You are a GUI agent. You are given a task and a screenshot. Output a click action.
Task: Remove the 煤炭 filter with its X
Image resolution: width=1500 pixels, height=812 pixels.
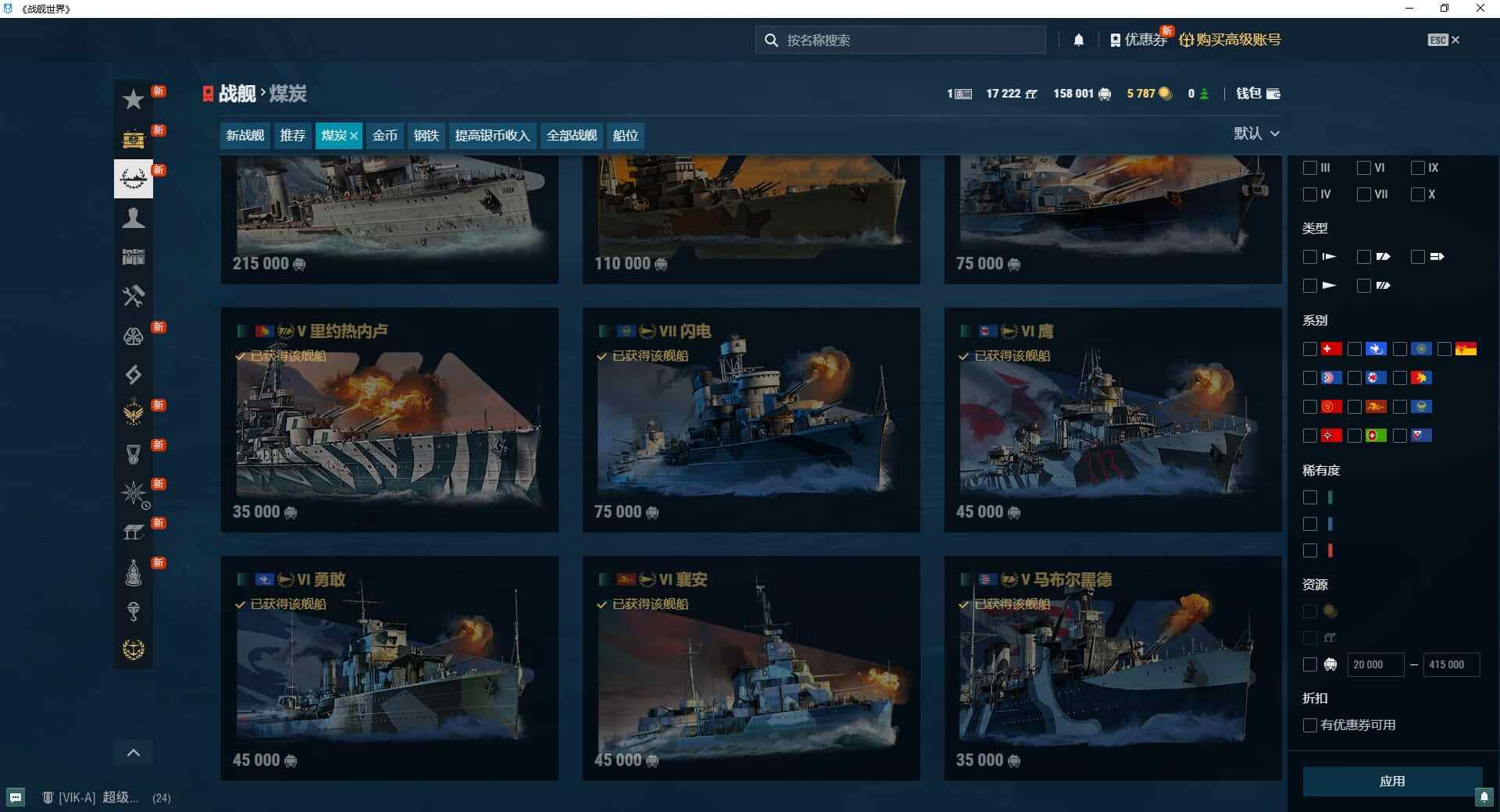(354, 136)
